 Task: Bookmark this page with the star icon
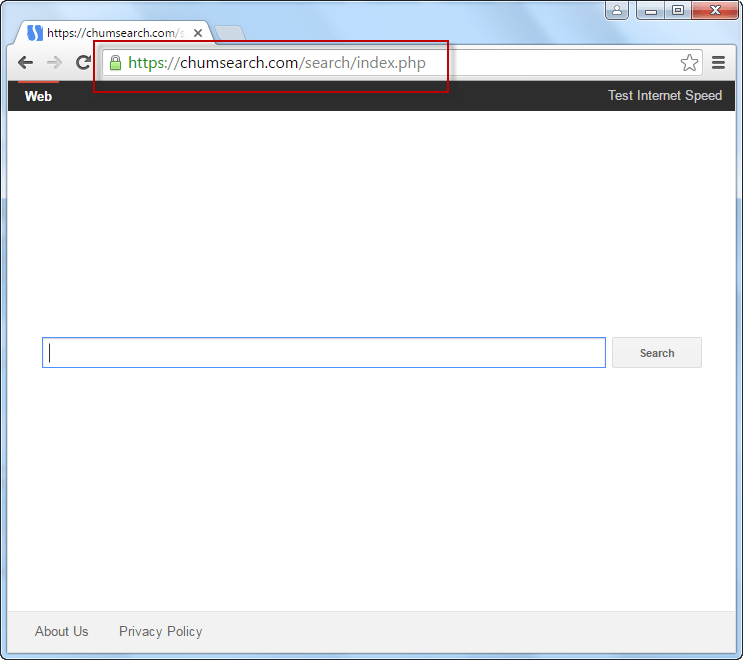(x=689, y=63)
